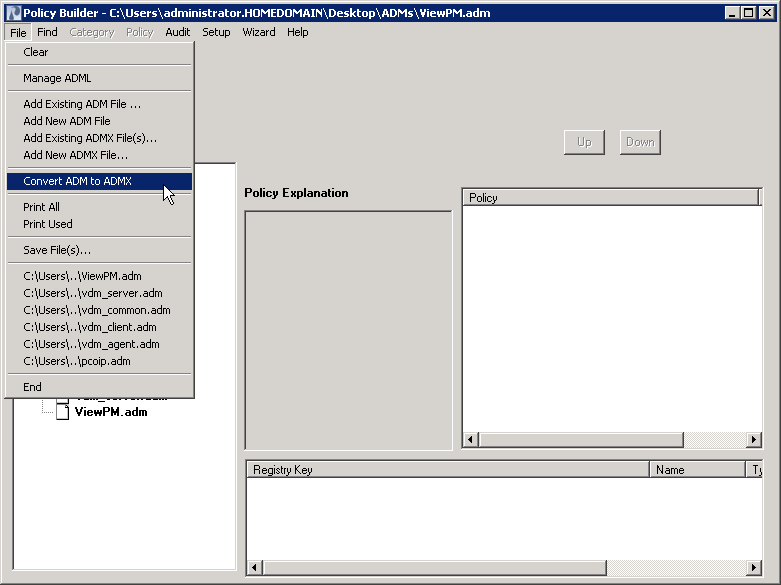The width and height of the screenshot is (781, 585).
Task: Click End to exit the application
Action: point(33,387)
